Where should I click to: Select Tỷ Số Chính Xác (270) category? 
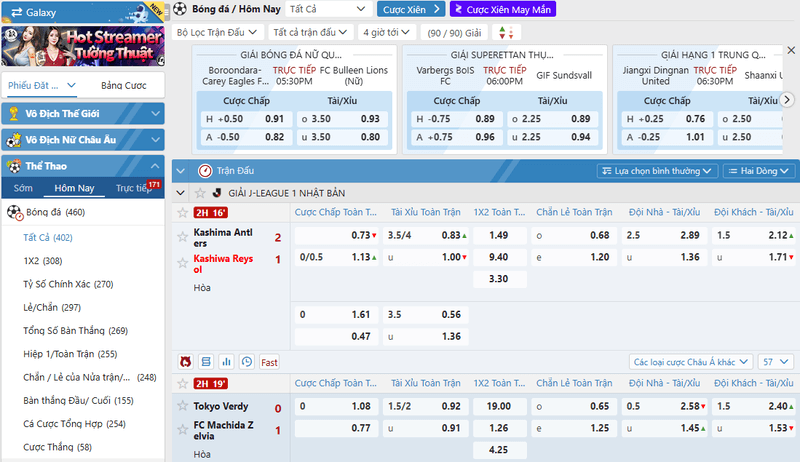point(68,284)
